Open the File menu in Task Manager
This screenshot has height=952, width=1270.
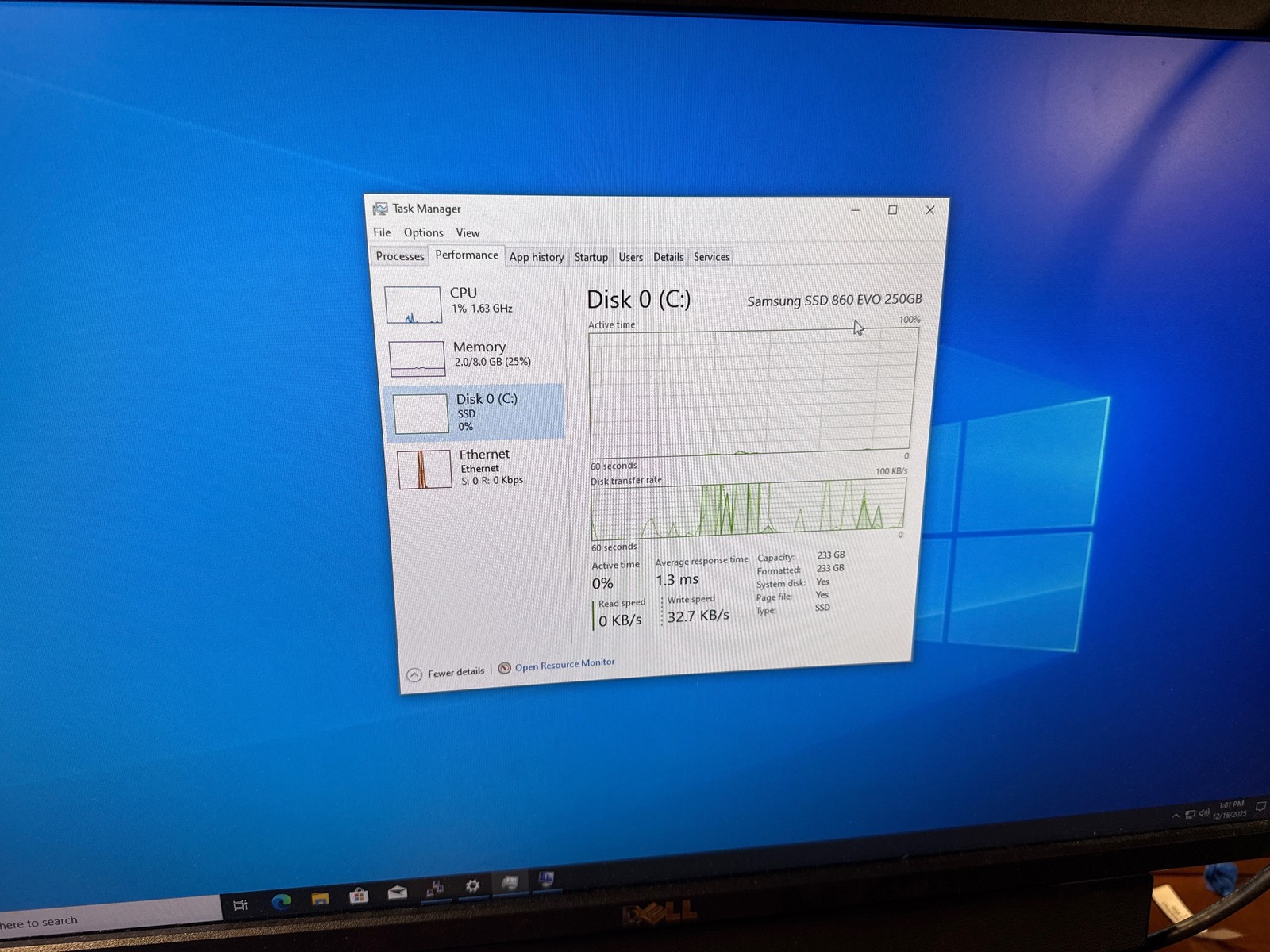point(383,232)
